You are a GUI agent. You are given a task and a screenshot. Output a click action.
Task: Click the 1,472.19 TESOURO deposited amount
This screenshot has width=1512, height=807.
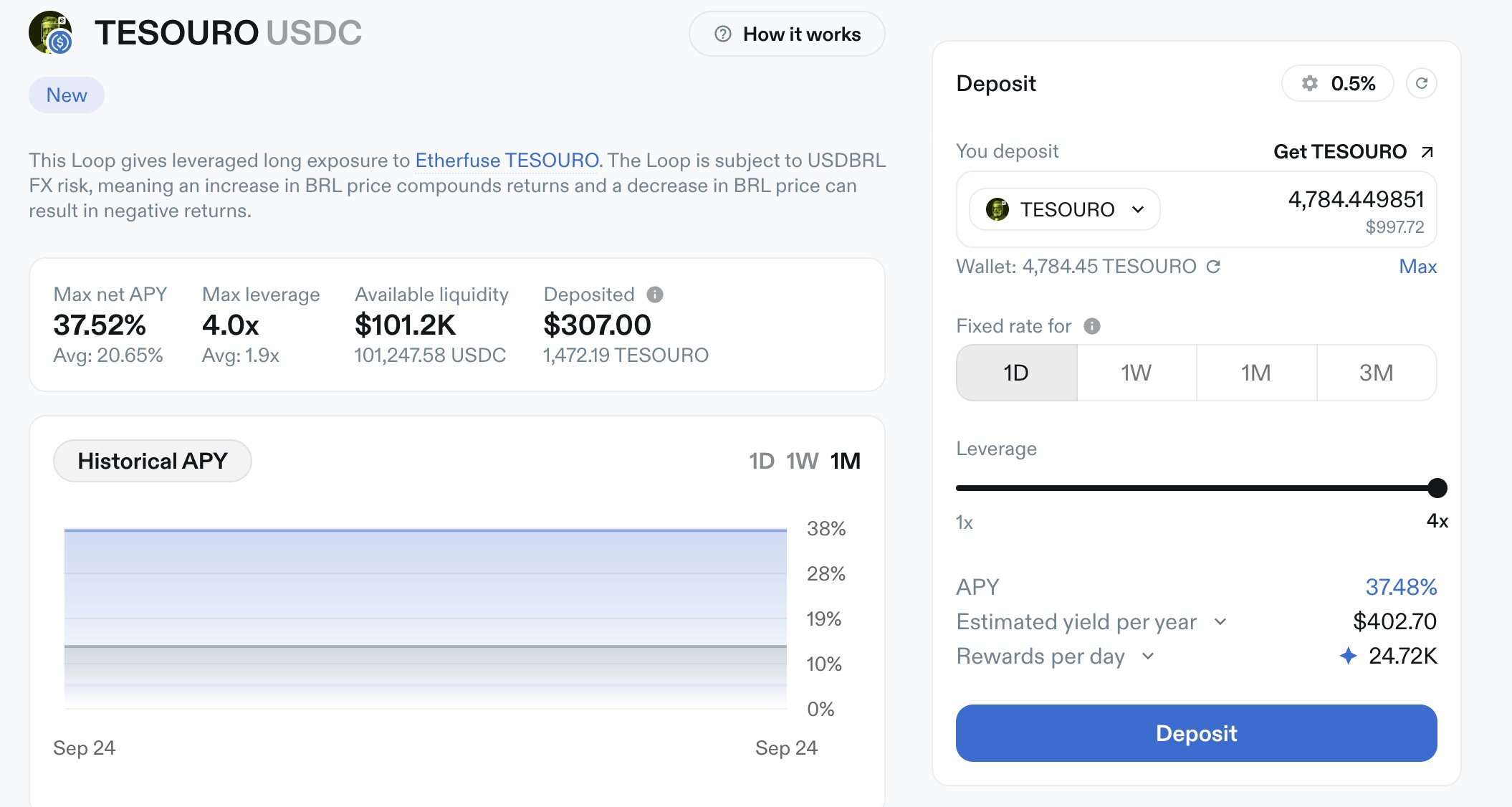tap(626, 355)
